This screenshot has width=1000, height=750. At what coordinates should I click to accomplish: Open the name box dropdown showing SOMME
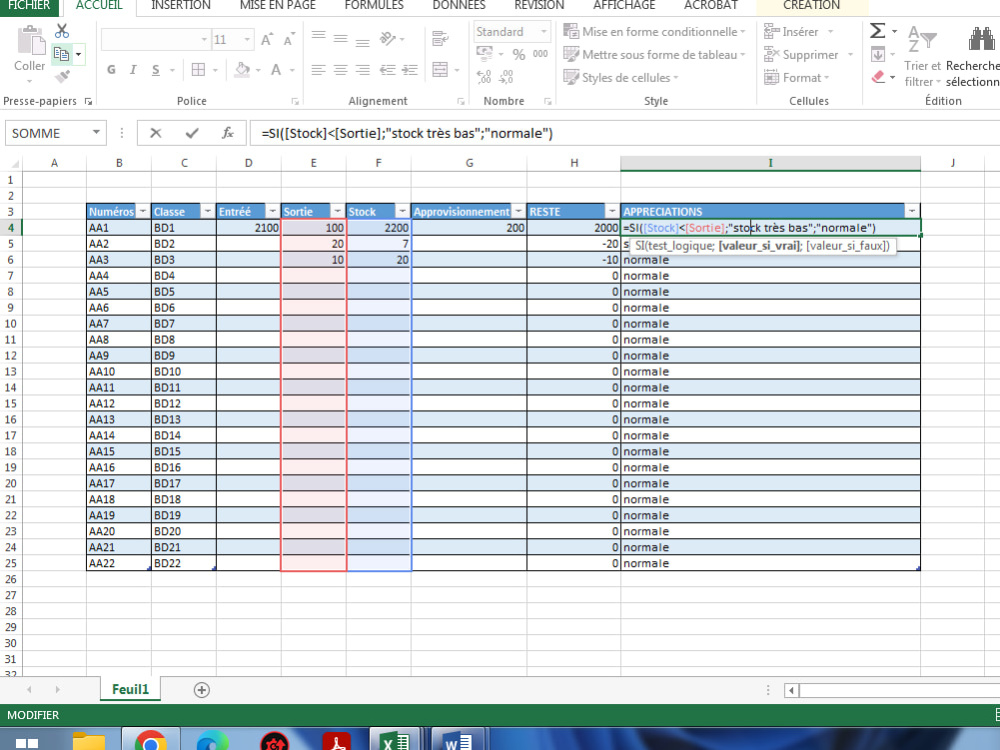[x=96, y=133]
